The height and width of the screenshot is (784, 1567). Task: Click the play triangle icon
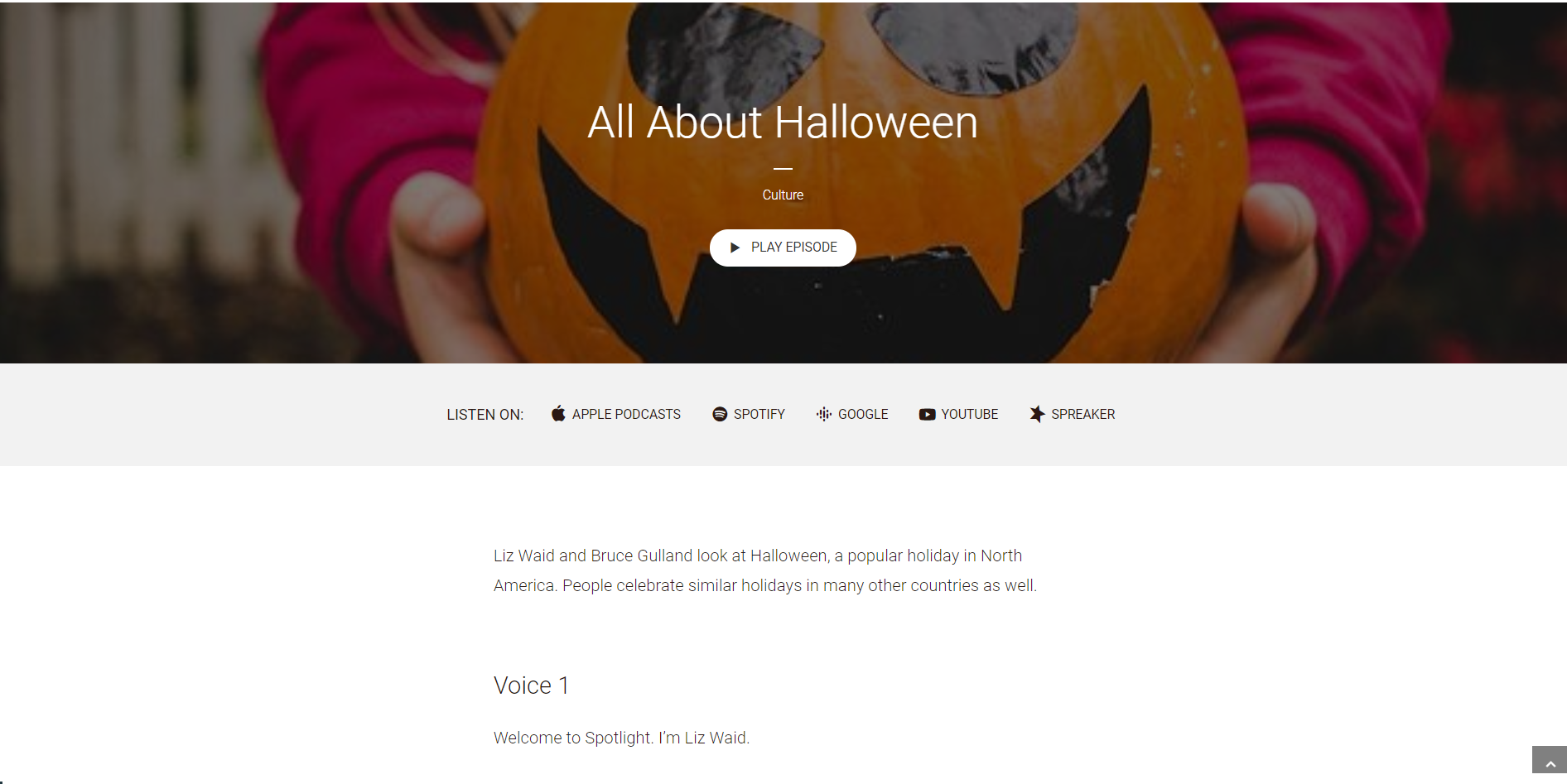[x=735, y=248]
